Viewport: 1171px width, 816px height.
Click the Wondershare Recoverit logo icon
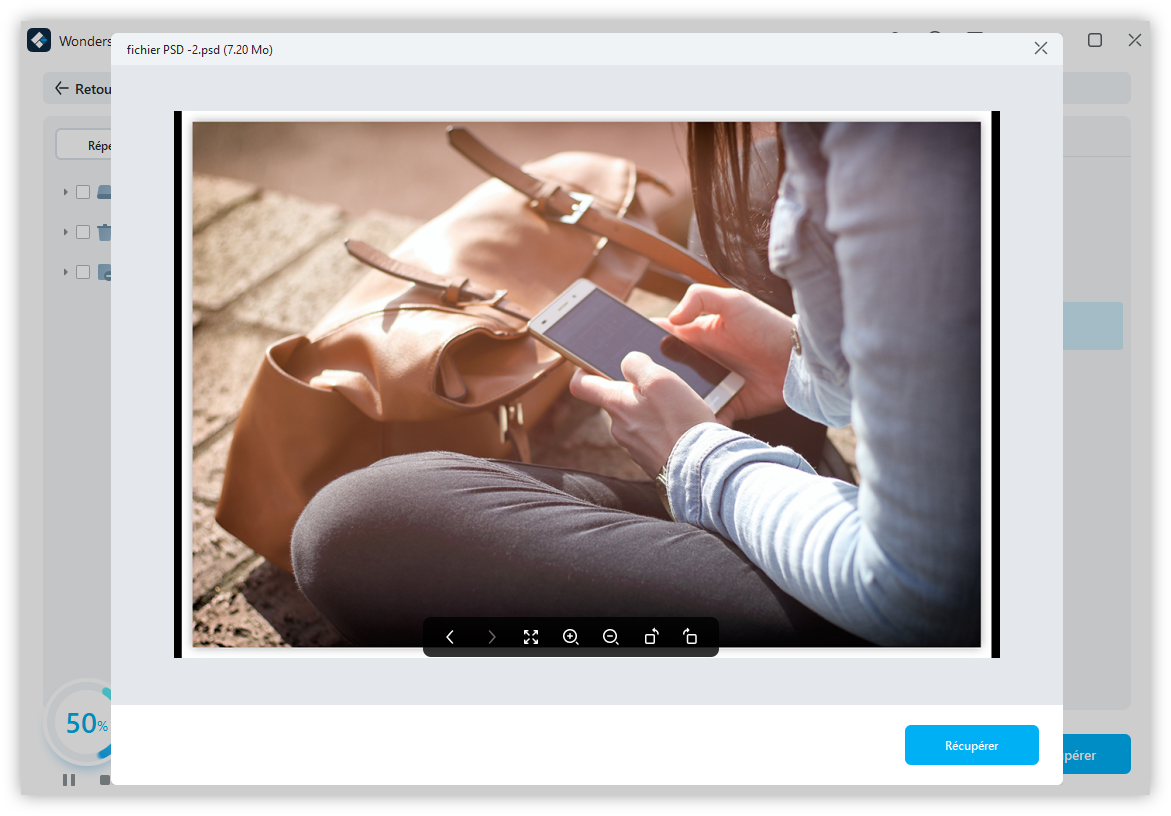click(39, 41)
